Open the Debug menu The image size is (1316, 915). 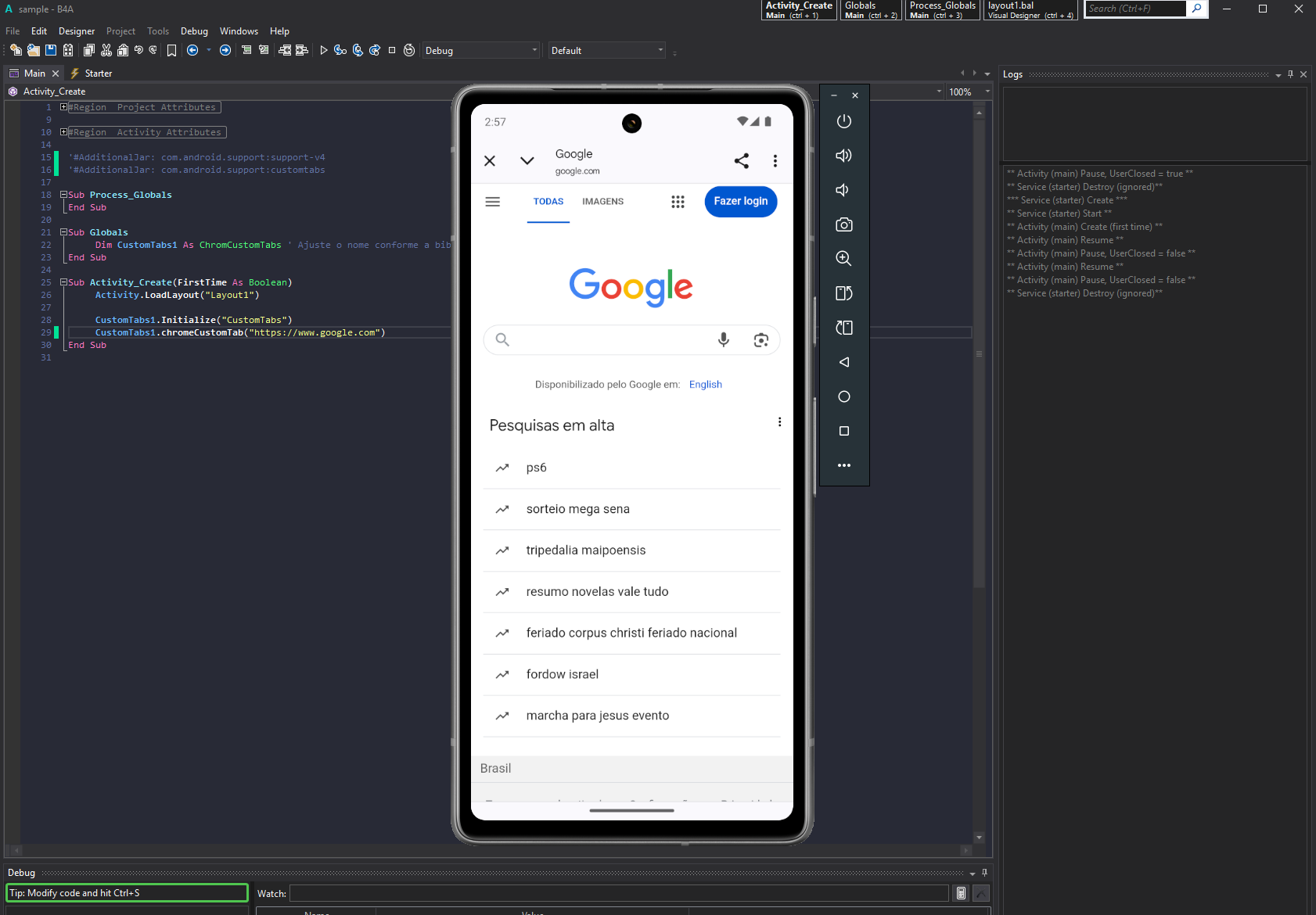[194, 31]
